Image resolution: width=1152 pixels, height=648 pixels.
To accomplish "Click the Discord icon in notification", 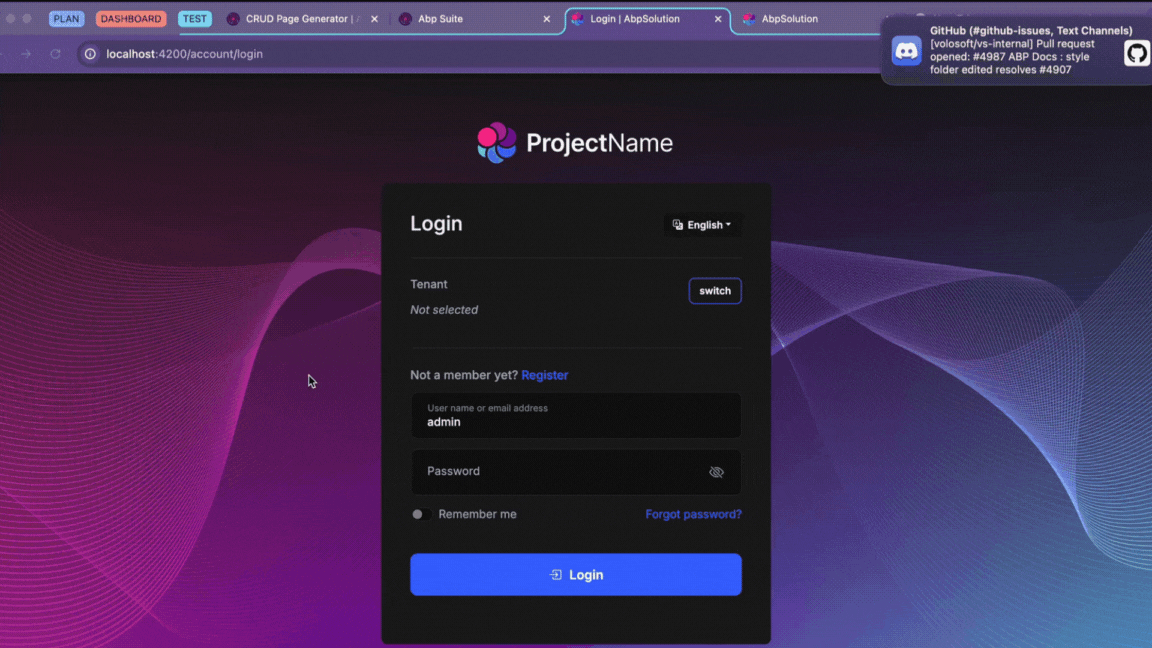I will [907, 51].
